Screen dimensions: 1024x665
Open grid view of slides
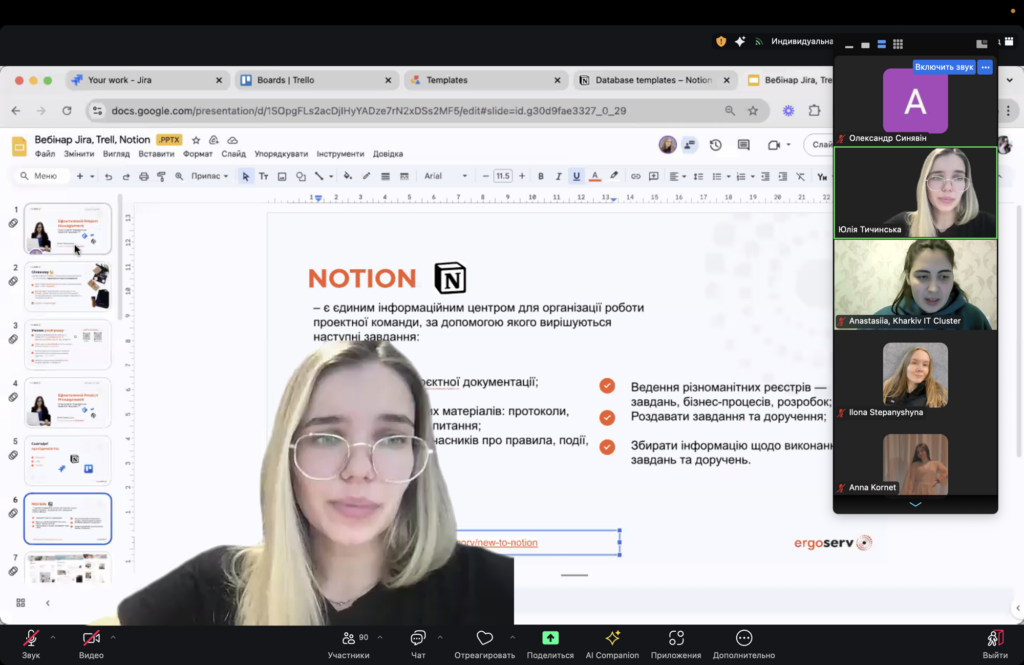pyautogui.click(x=21, y=603)
